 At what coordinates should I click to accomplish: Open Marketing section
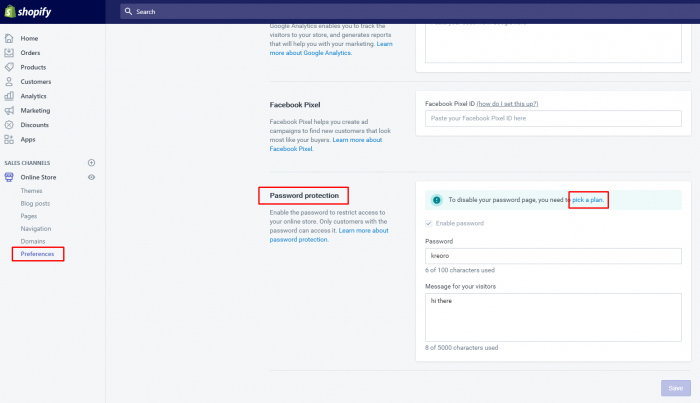click(35, 111)
